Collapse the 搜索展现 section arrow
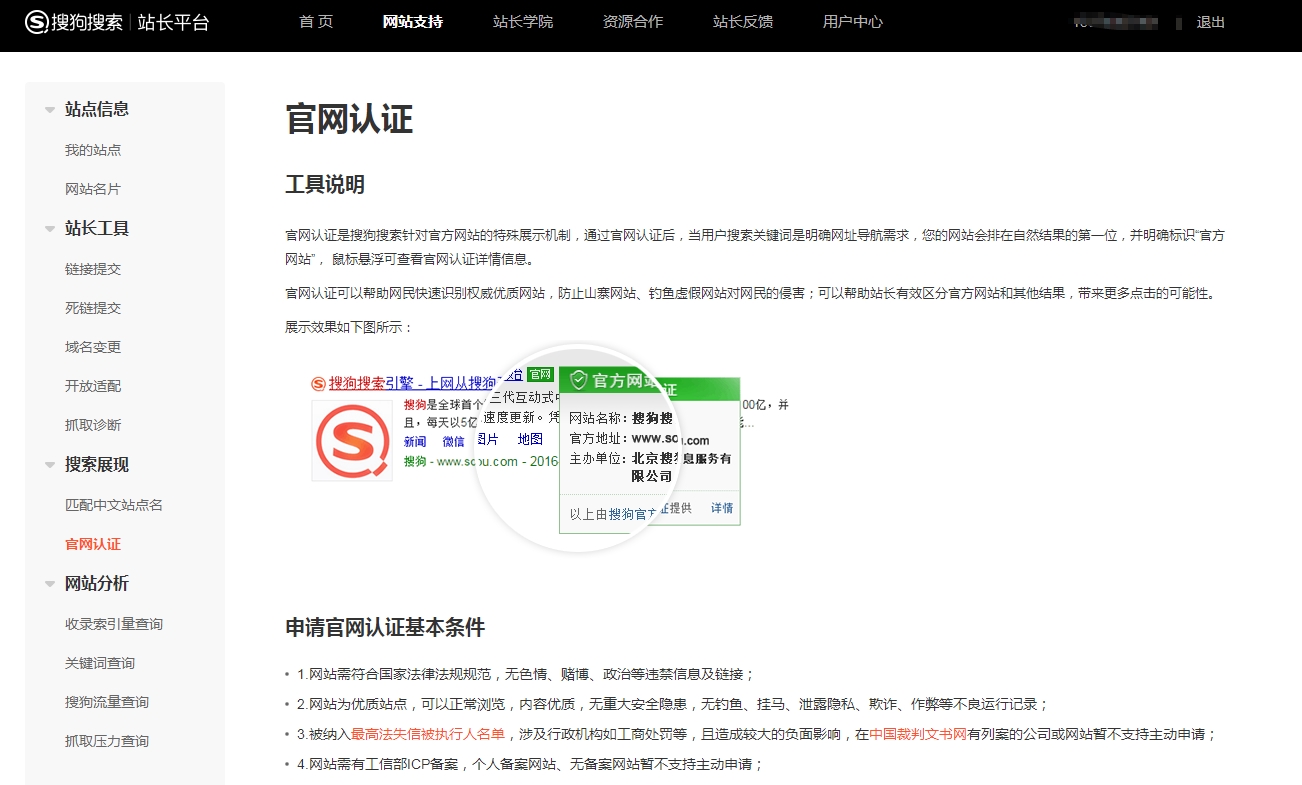This screenshot has height=785, width=1302. (x=50, y=465)
